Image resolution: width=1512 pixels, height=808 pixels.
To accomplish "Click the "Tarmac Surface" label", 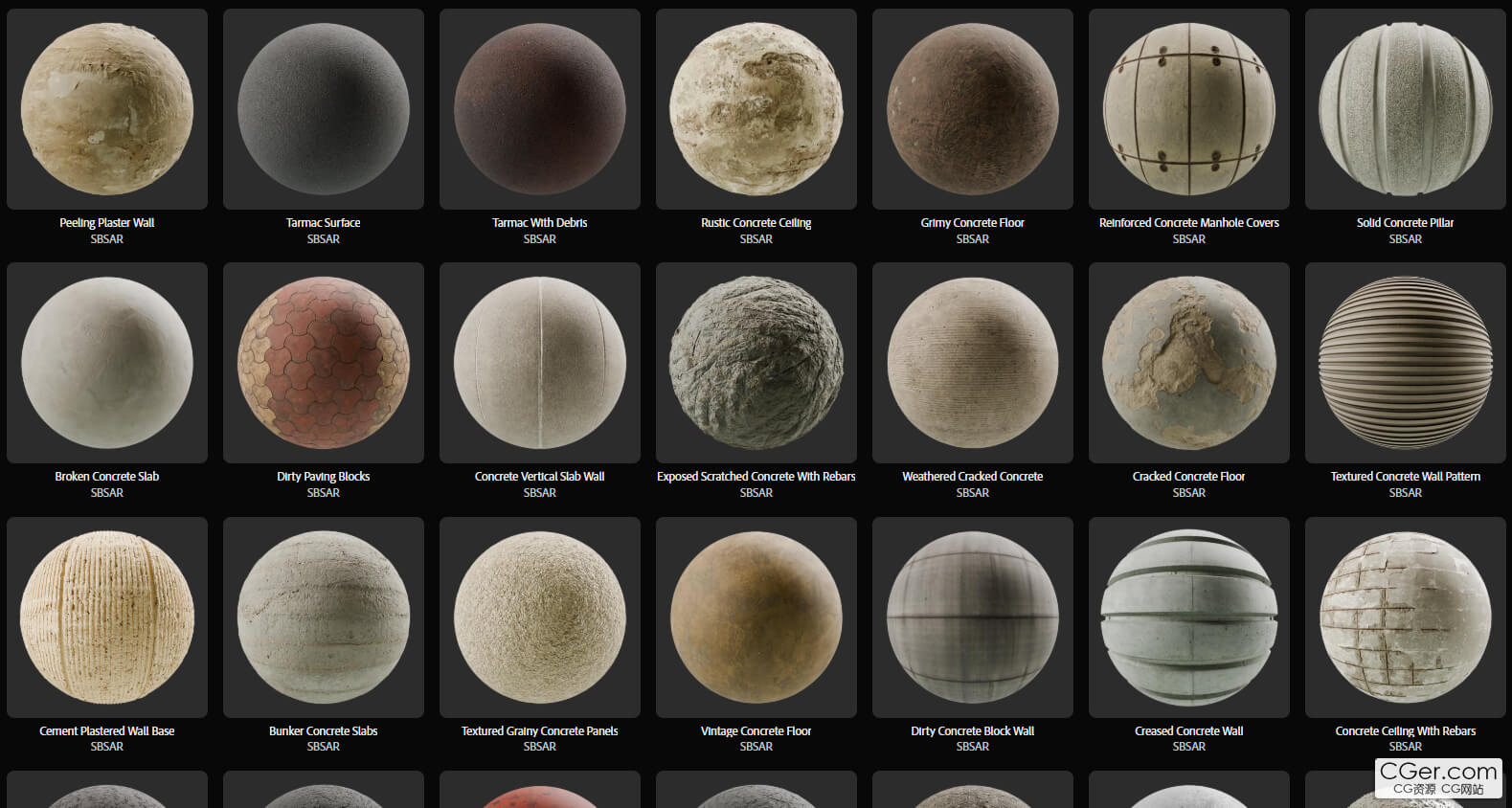I will click(324, 223).
